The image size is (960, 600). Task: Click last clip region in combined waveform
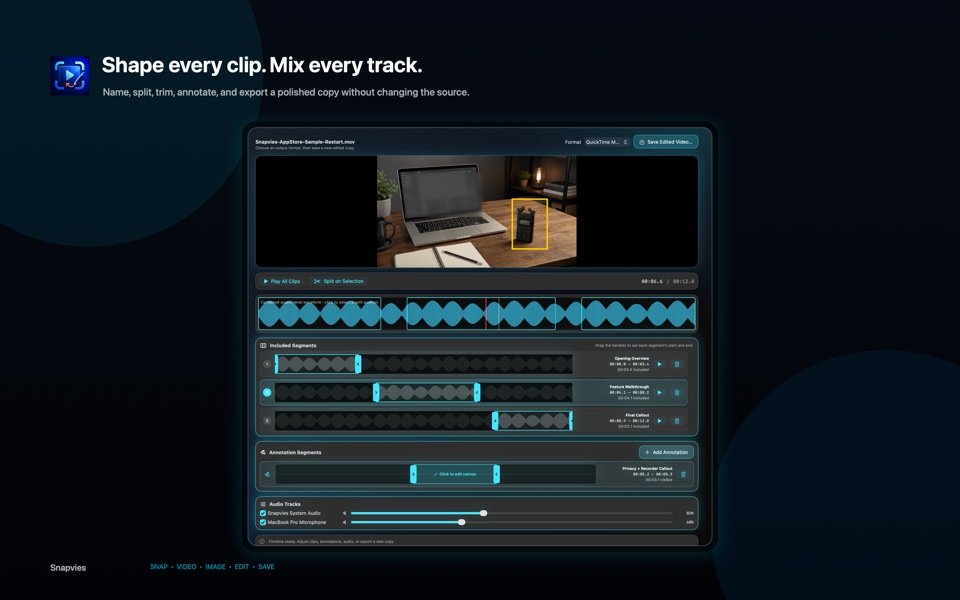click(638, 313)
